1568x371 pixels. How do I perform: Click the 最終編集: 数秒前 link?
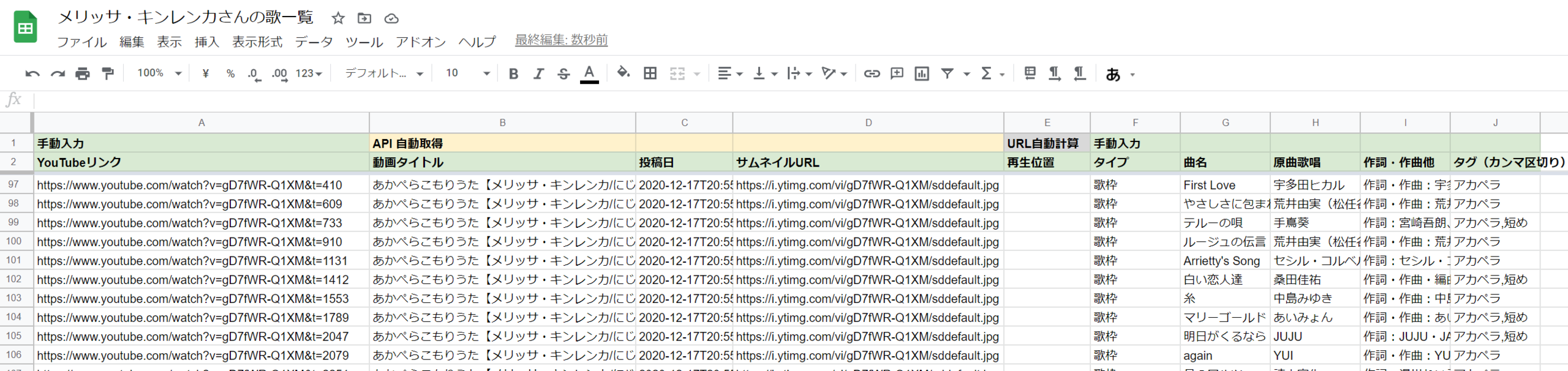[x=561, y=40]
